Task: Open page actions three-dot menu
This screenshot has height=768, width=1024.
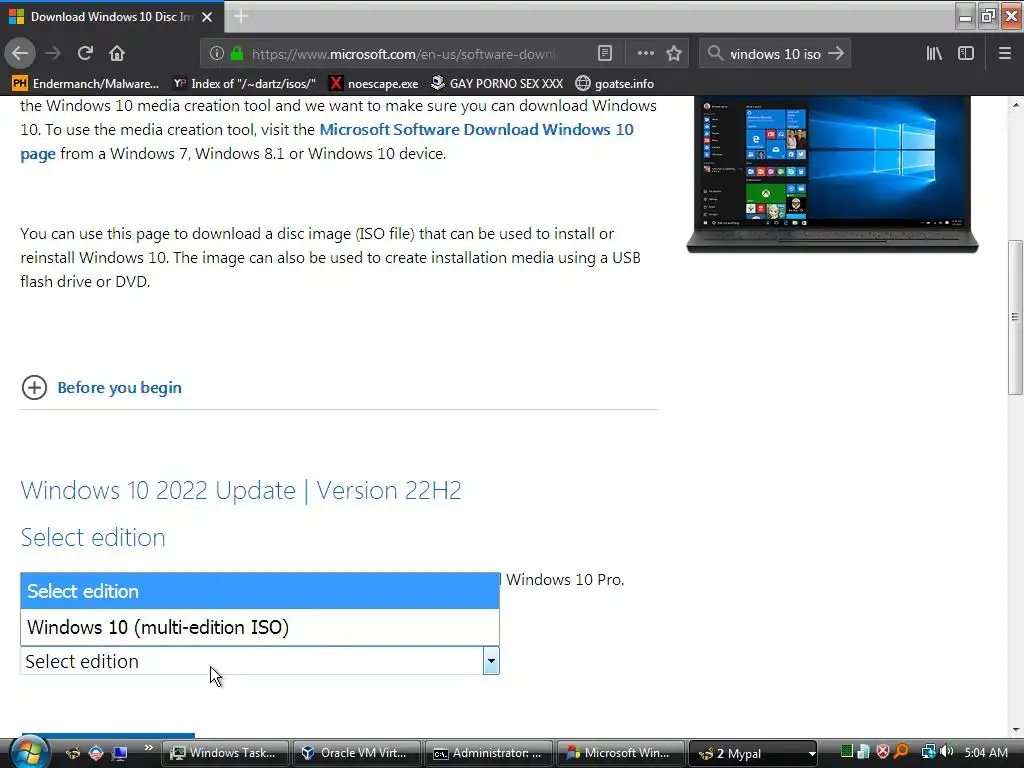Action: click(645, 54)
